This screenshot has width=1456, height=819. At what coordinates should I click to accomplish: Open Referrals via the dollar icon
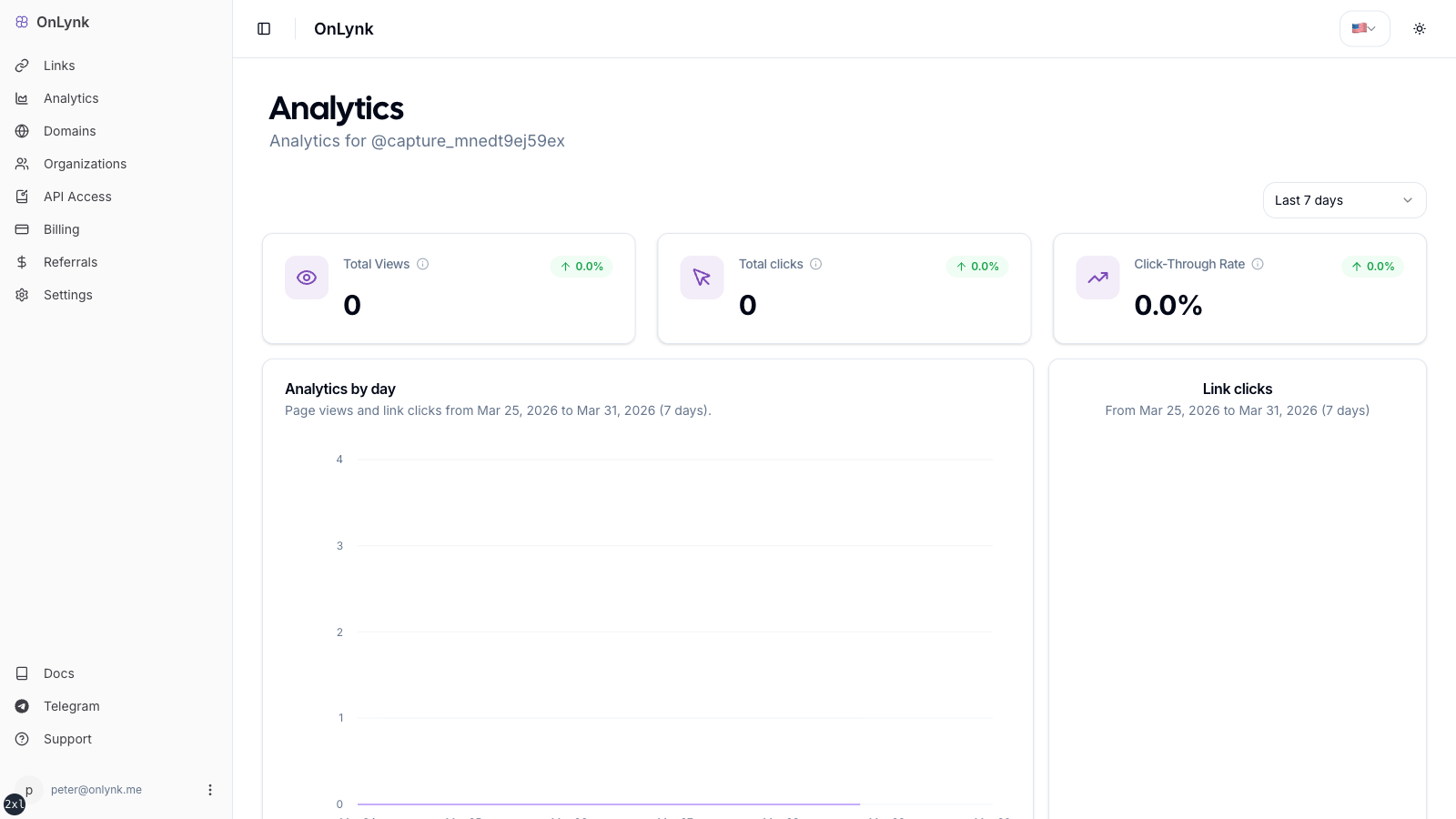point(22,261)
